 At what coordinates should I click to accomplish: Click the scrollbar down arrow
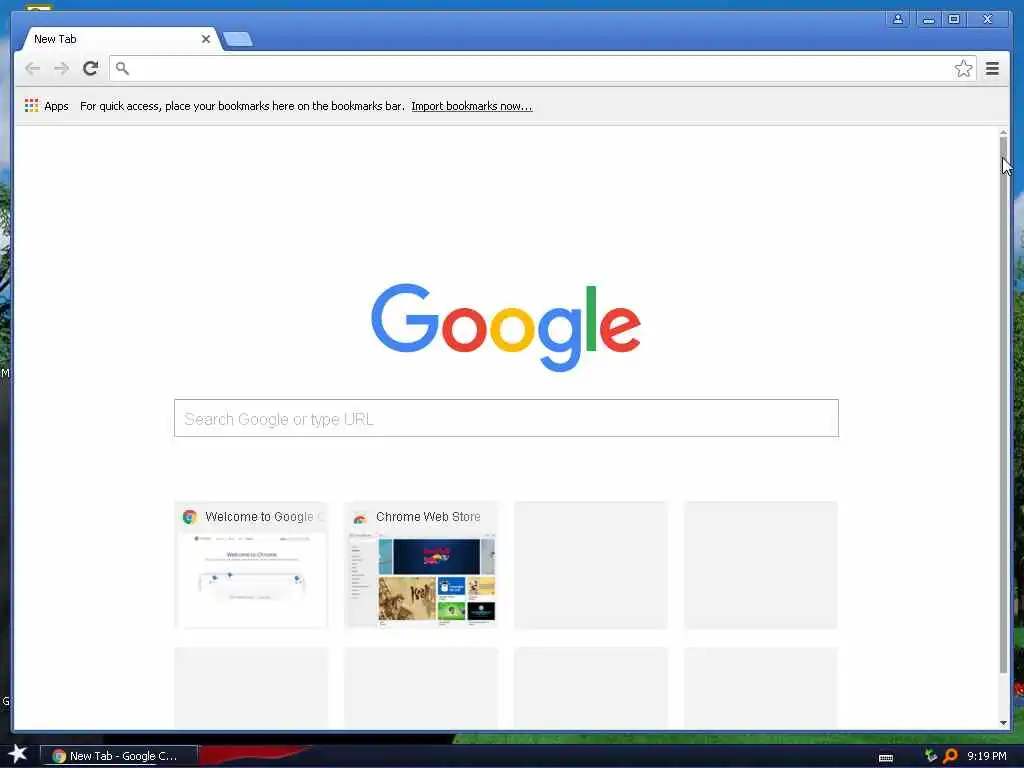(1003, 723)
